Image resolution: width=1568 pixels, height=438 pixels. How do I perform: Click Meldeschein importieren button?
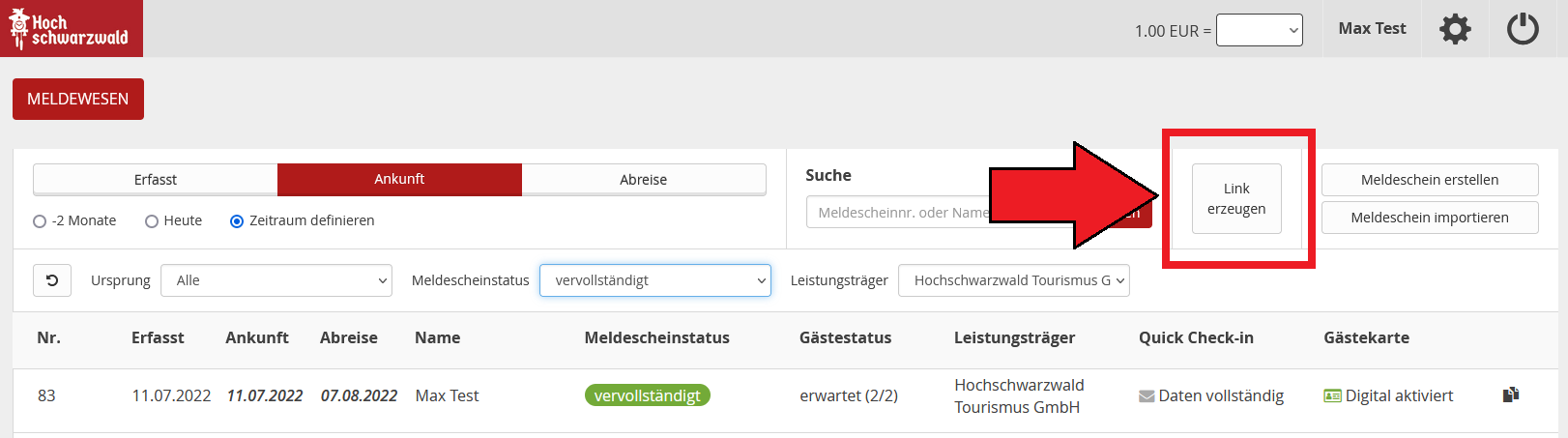(x=1429, y=218)
